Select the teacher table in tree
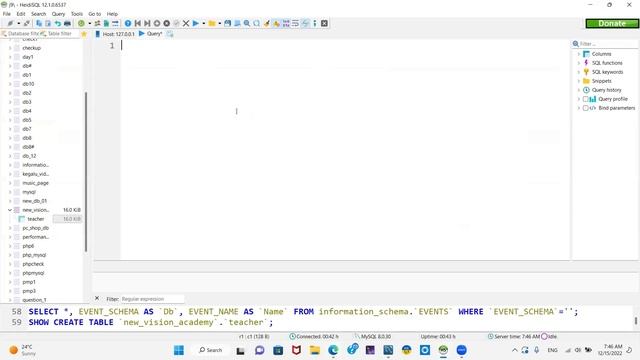 click(x=36, y=219)
